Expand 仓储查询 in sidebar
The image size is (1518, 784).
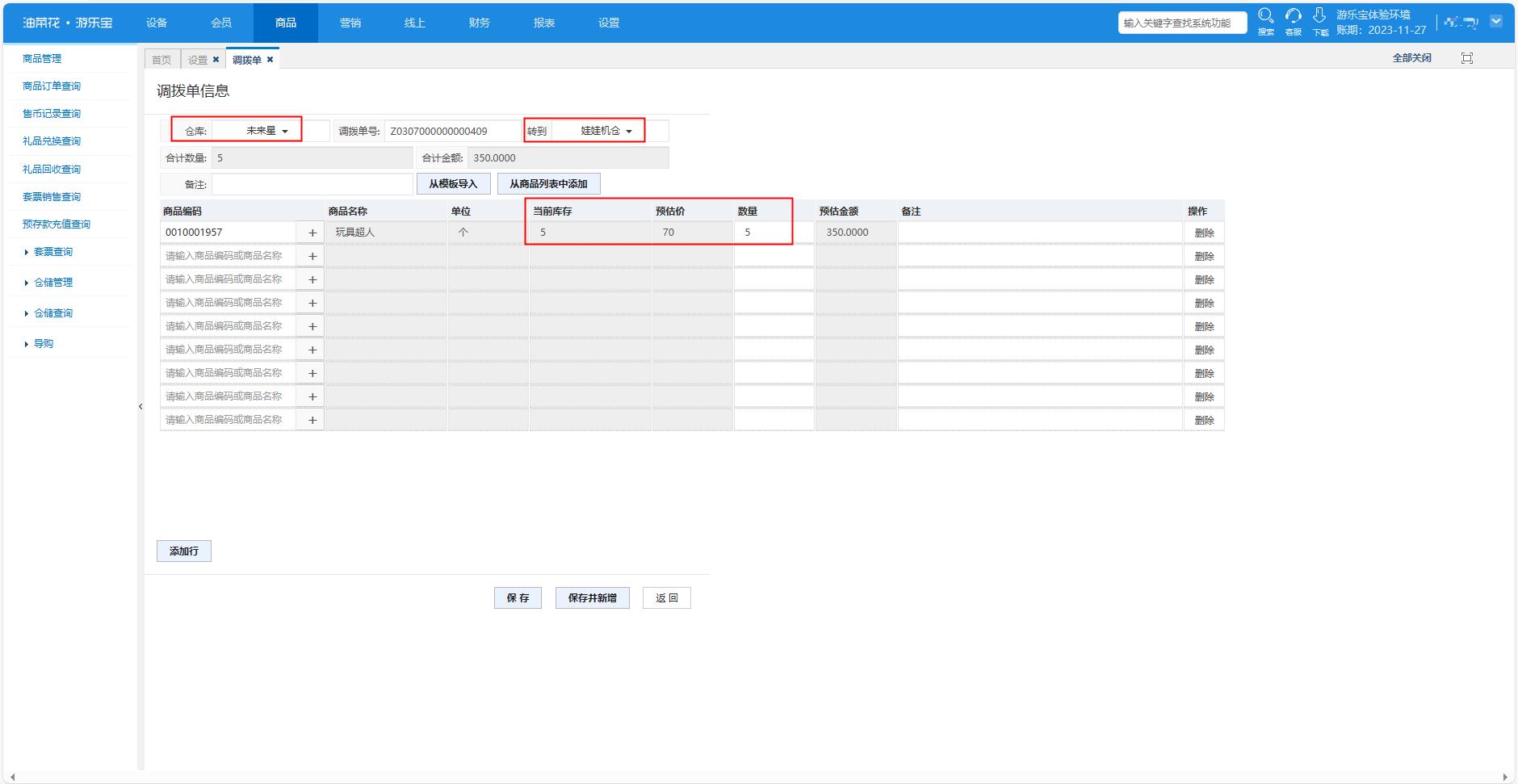[x=53, y=313]
